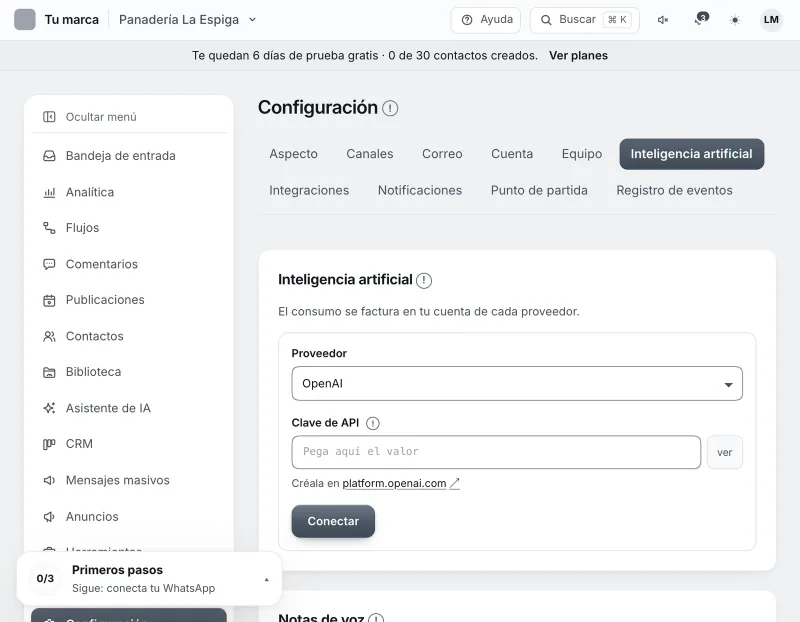This screenshot has width=800, height=622.
Task: Switch to the Registro de eventos tab
Action: (674, 190)
